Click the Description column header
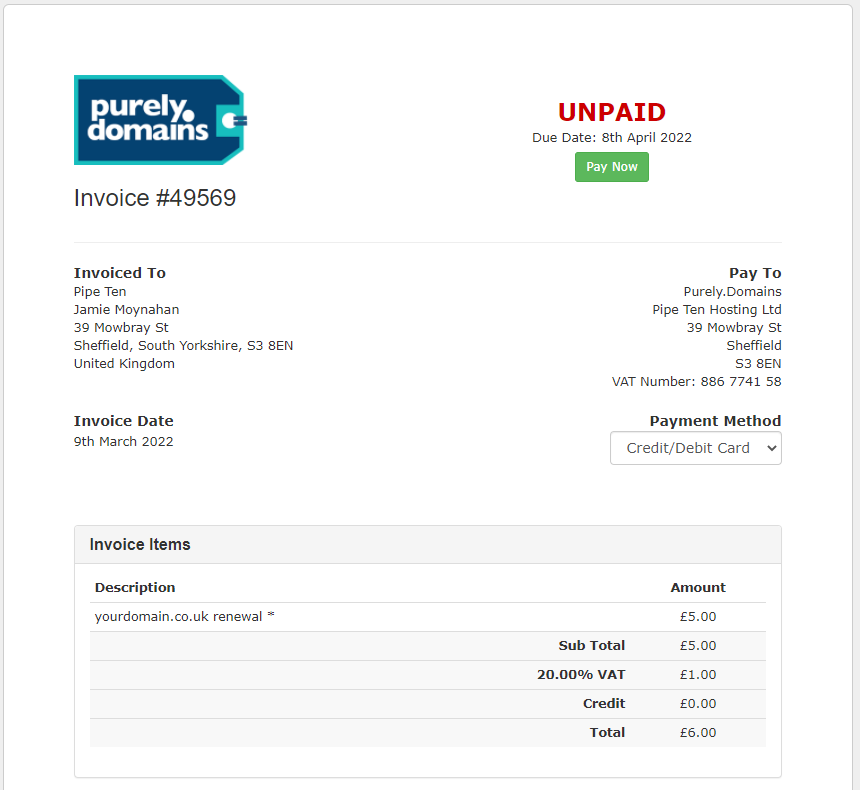This screenshot has height=790, width=860. click(x=135, y=588)
